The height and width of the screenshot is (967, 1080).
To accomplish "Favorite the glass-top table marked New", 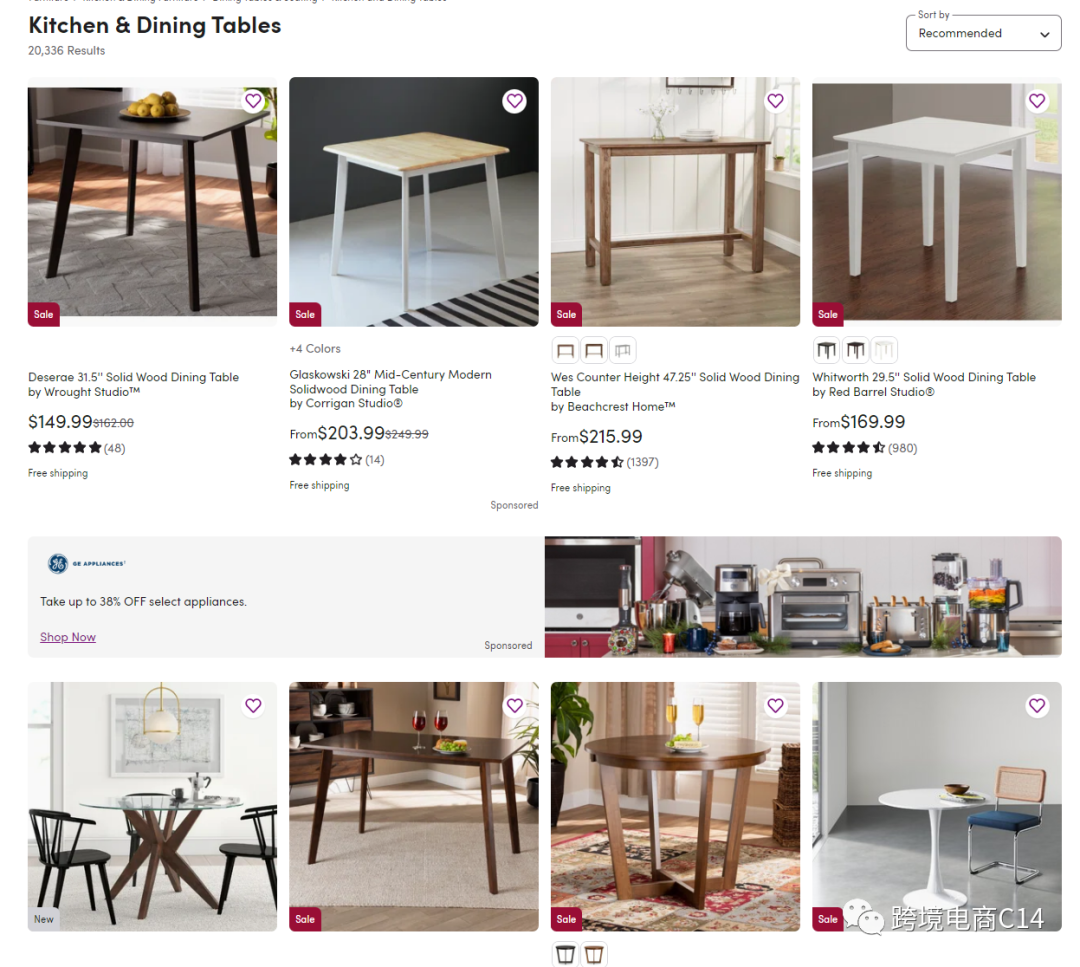I will (253, 705).
